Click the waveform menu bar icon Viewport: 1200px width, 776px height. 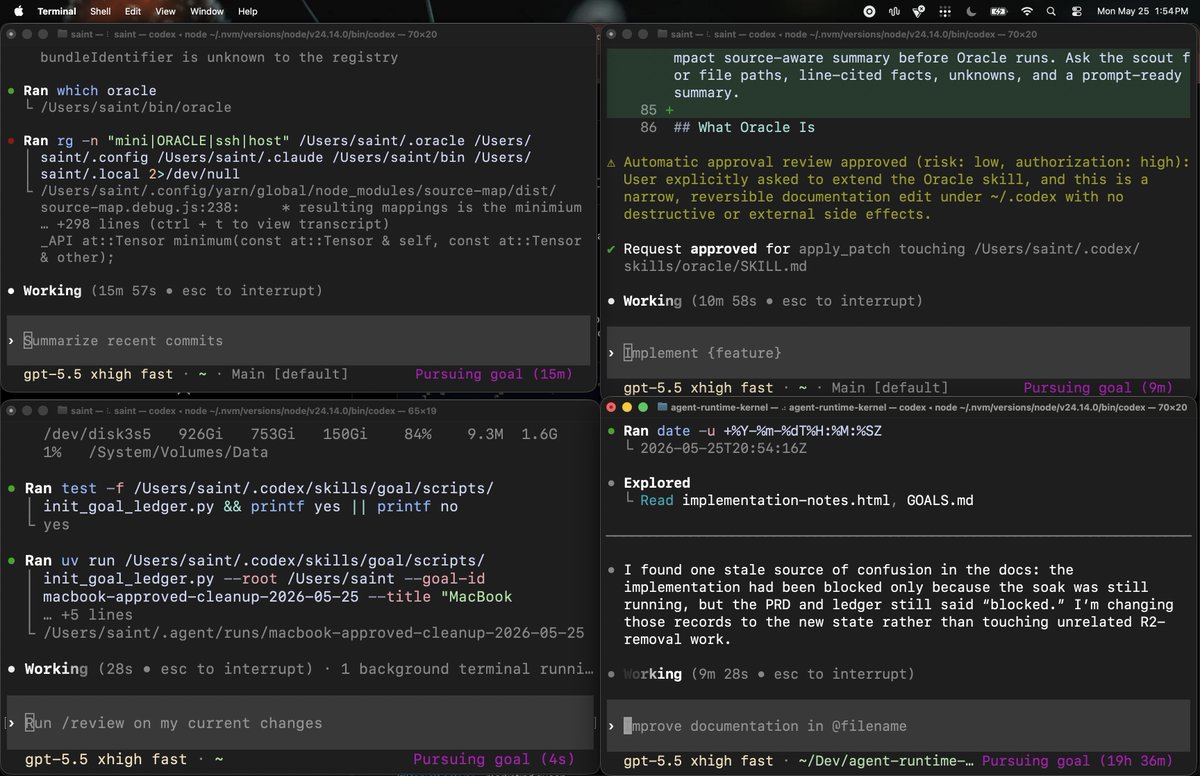tap(895, 11)
